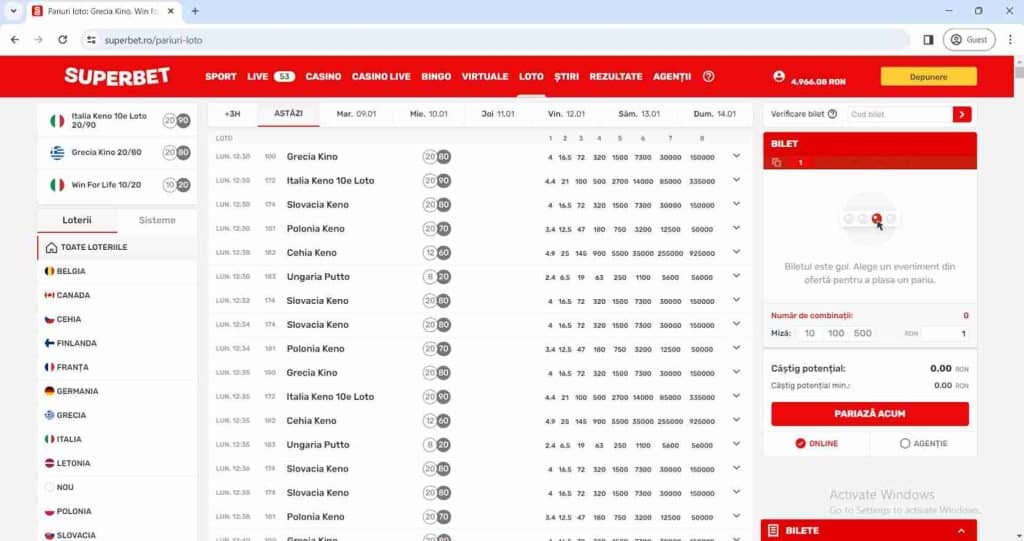Expand the first Slovacia Keno row chevron
1024x541 pixels.
[736, 205]
